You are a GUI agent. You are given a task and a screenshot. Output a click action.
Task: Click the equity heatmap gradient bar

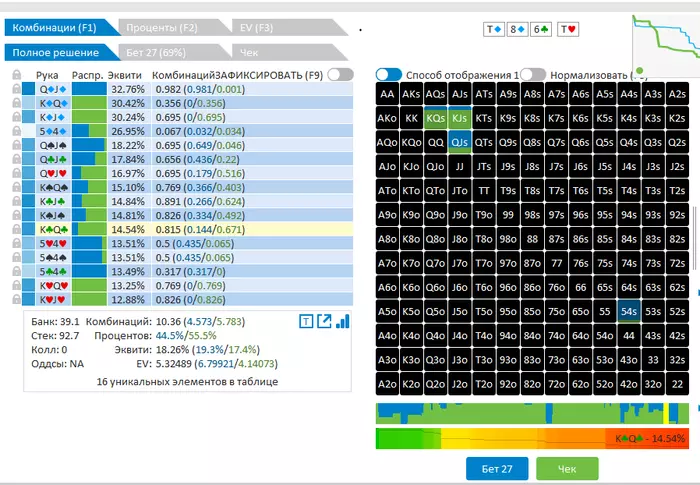[x=532, y=438]
